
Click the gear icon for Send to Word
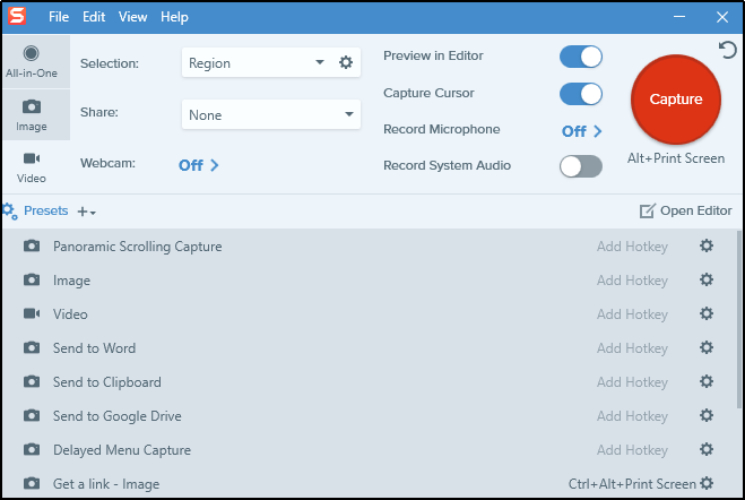(x=706, y=348)
